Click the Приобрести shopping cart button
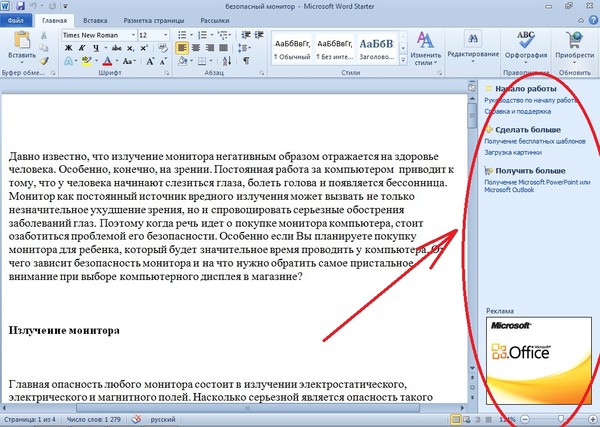The width and height of the screenshot is (600, 427). (x=574, y=47)
